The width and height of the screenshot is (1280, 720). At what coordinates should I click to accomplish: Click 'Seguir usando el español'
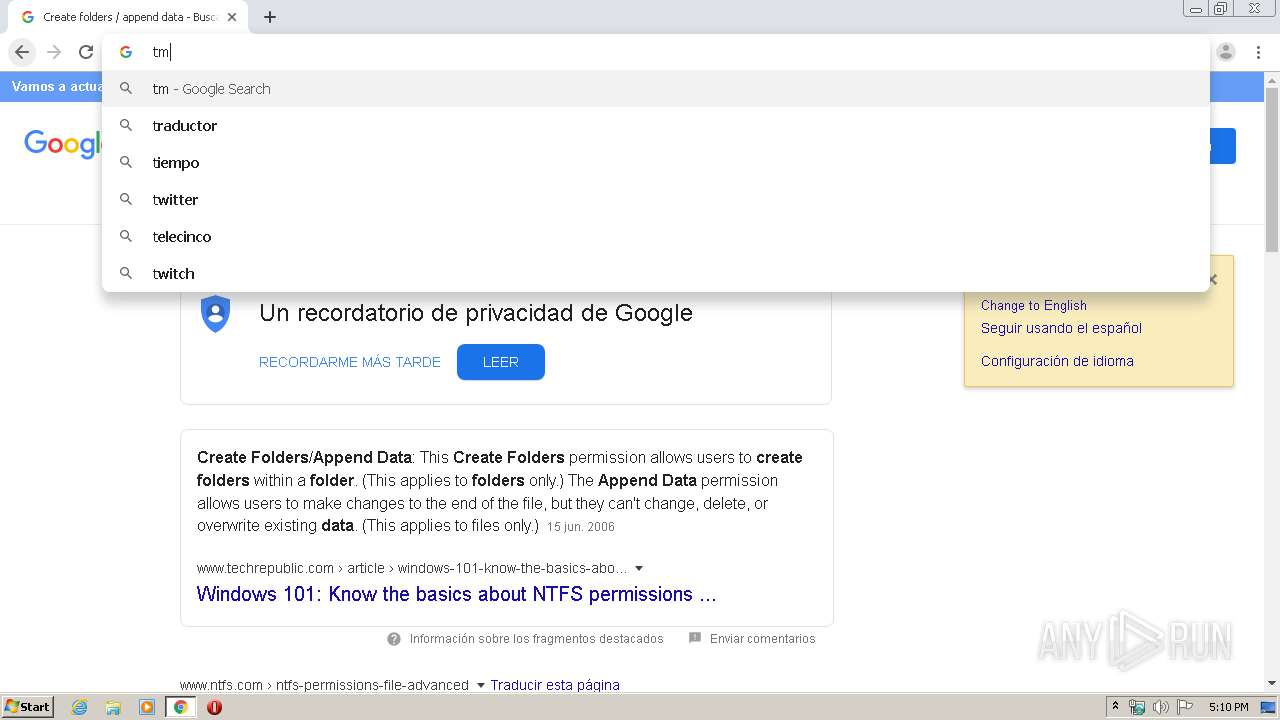(1061, 328)
